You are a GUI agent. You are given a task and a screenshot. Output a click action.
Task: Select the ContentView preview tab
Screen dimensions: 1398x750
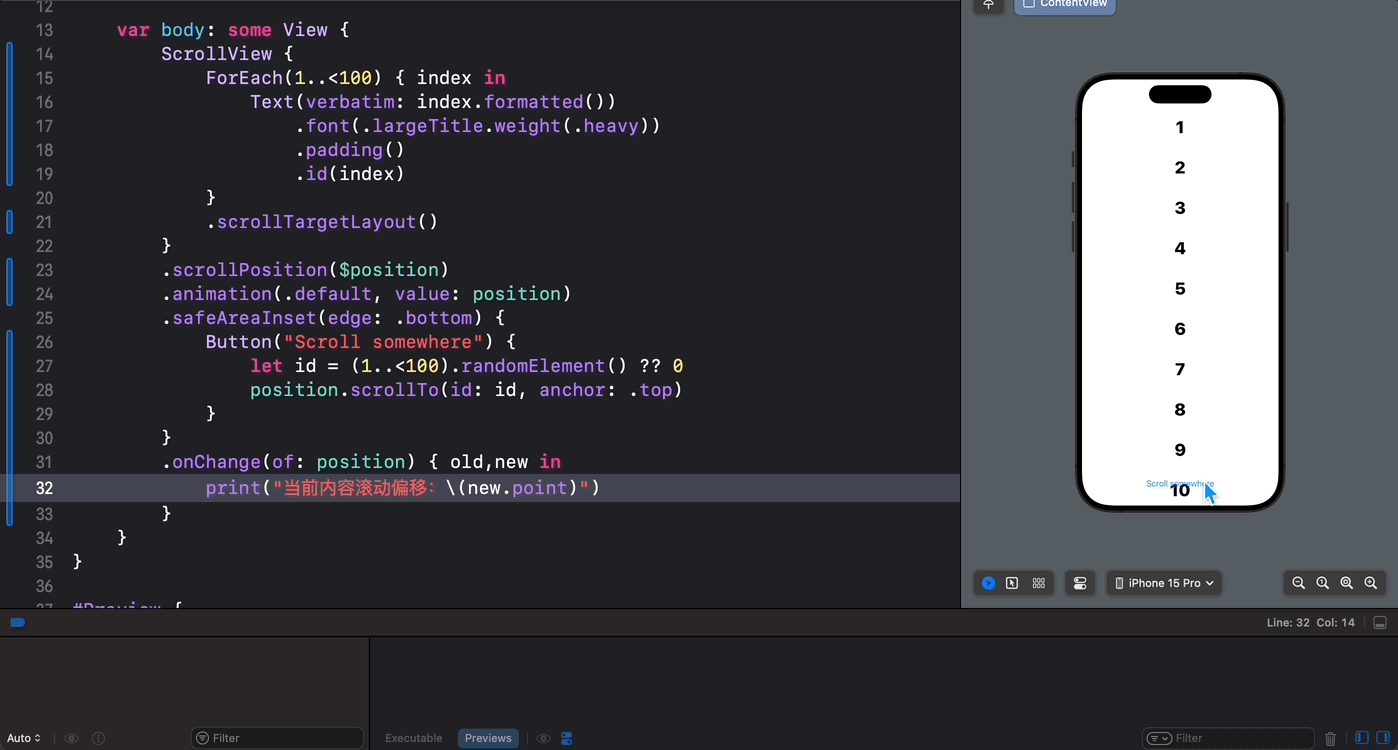coord(1064,4)
